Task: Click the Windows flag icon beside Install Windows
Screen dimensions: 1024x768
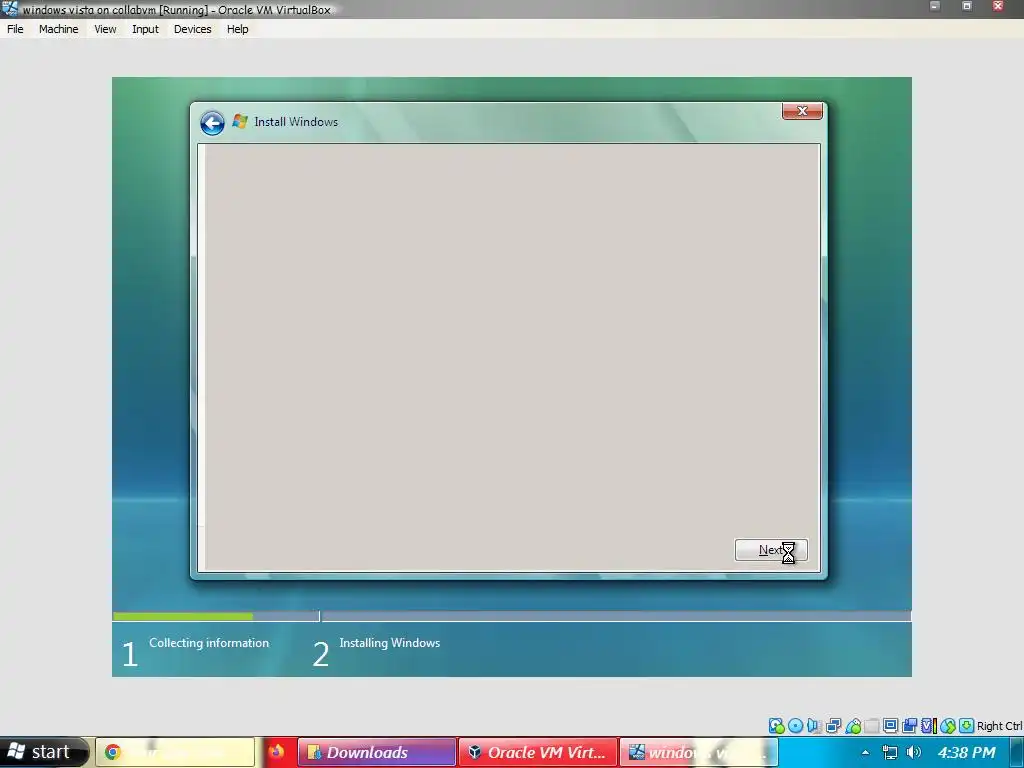Action: [240, 121]
